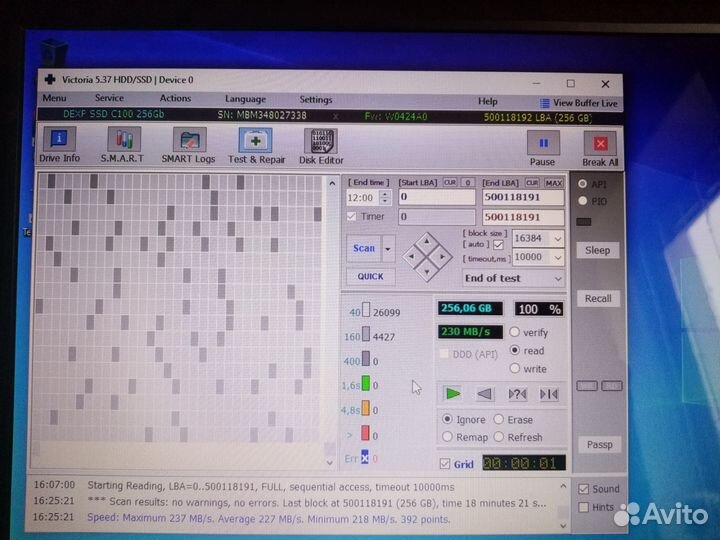The width and height of the screenshot is (720, 540).
Task: Open the Service menu
Action: pos(109,99)
